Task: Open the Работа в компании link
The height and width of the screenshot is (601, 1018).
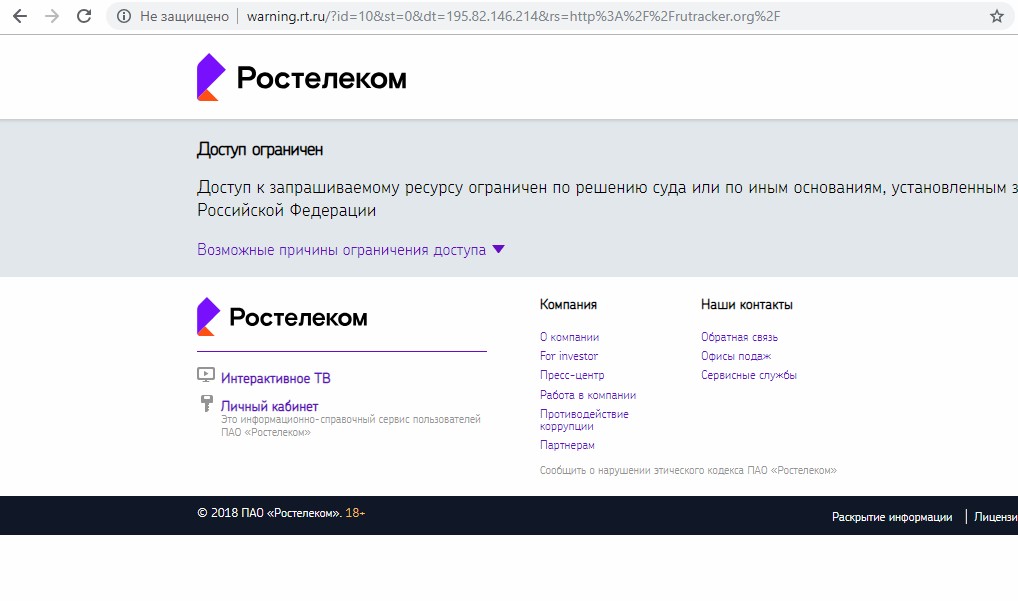Action: pyautogui.click(x=588, y=395)
